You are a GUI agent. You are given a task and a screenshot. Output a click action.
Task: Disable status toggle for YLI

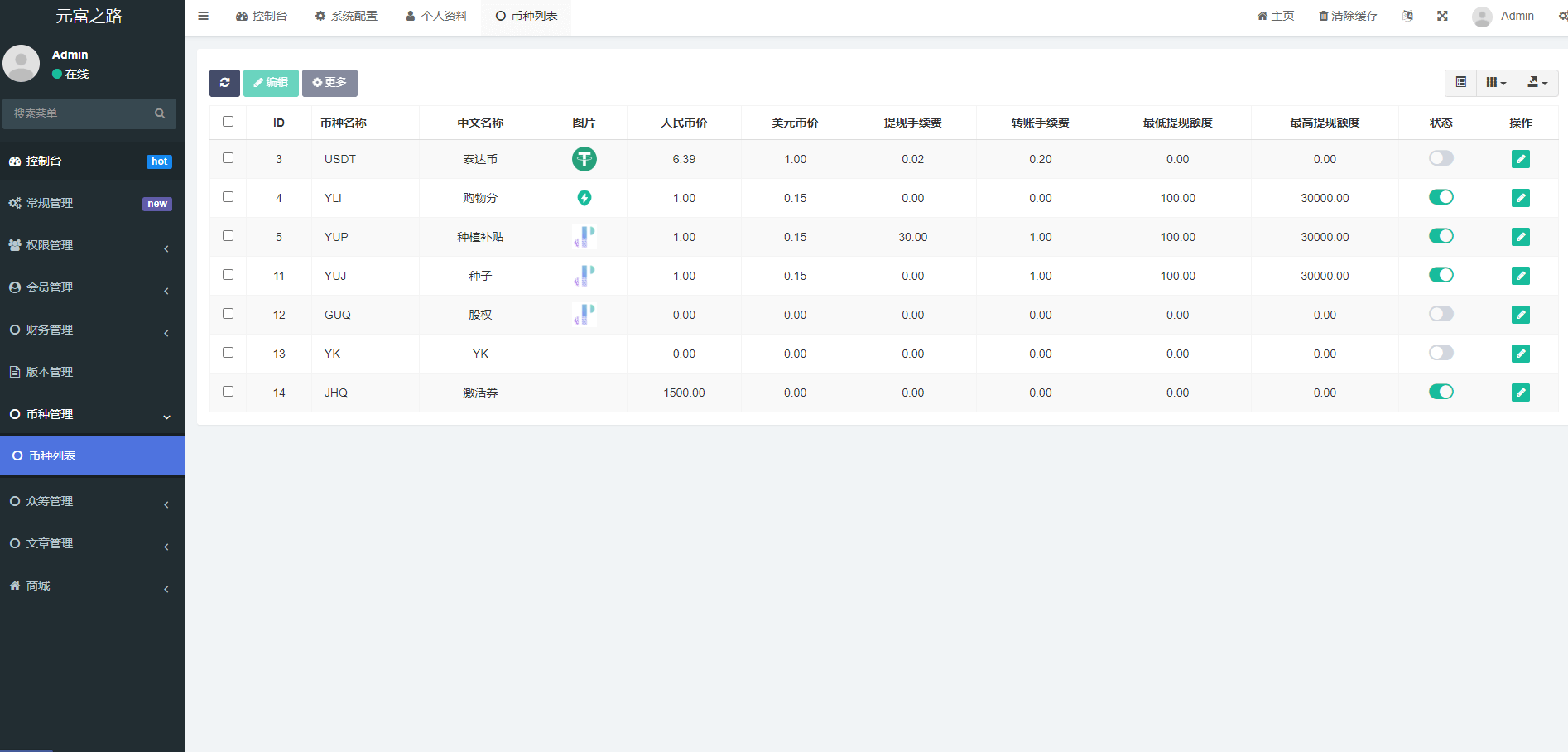(1441, 197)
